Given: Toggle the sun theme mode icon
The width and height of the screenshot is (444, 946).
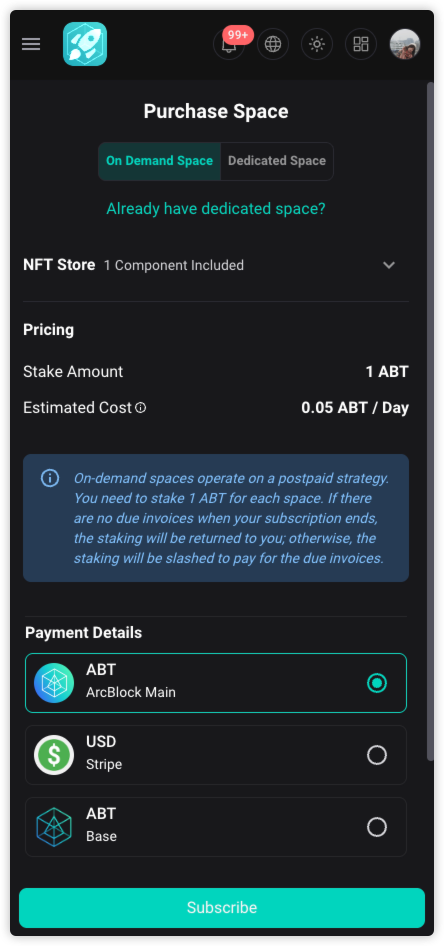Looking at the screenshot, I should [317, 44].
